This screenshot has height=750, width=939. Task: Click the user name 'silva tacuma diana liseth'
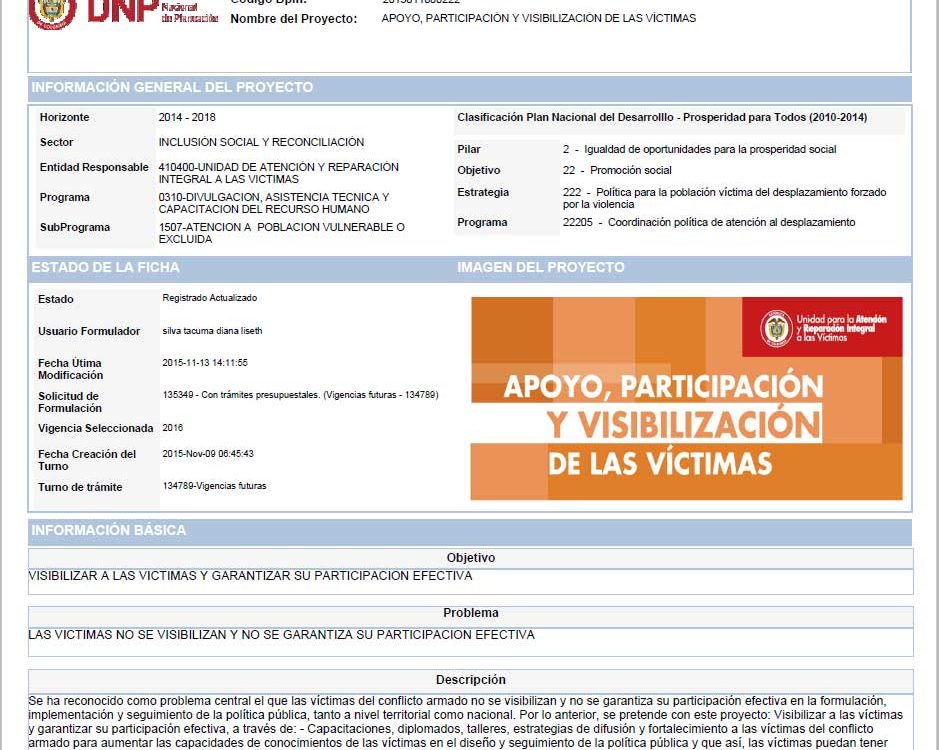(x=212, y=331)
